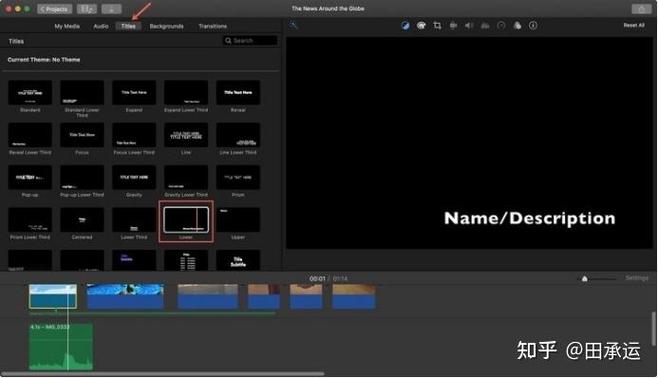Viewport: 658px width, 378px height.
Task: Click the Name/Description text in the viewer
Action: (x=530, y=218)
